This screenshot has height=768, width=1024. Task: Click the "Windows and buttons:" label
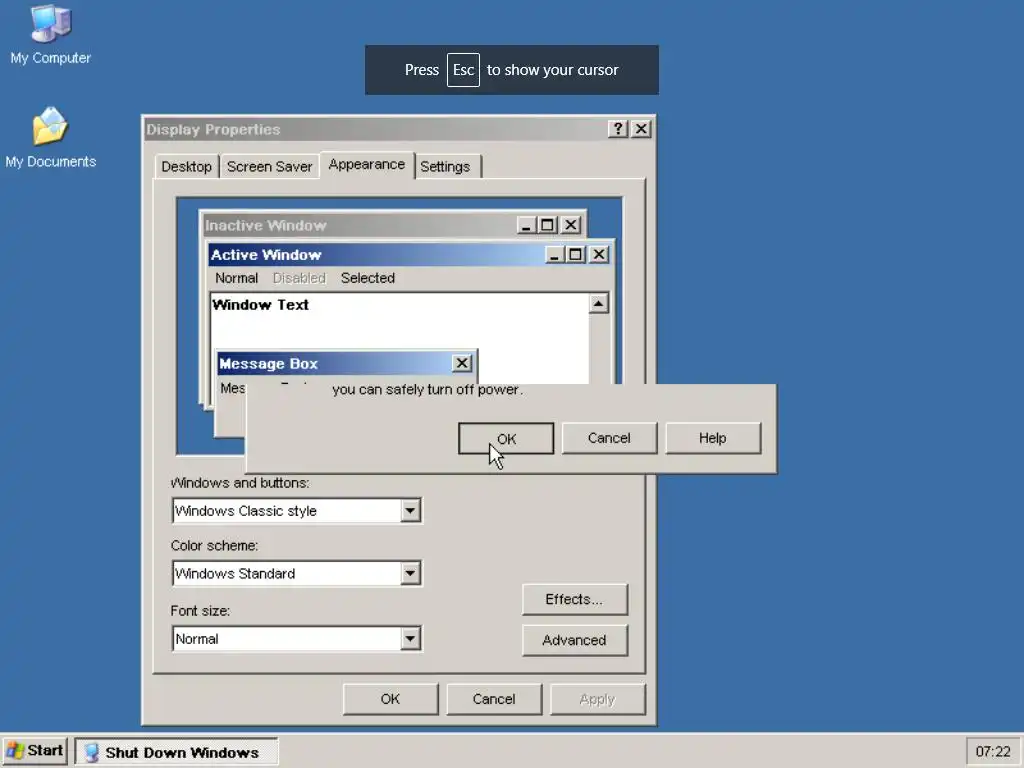pos(240,483)
